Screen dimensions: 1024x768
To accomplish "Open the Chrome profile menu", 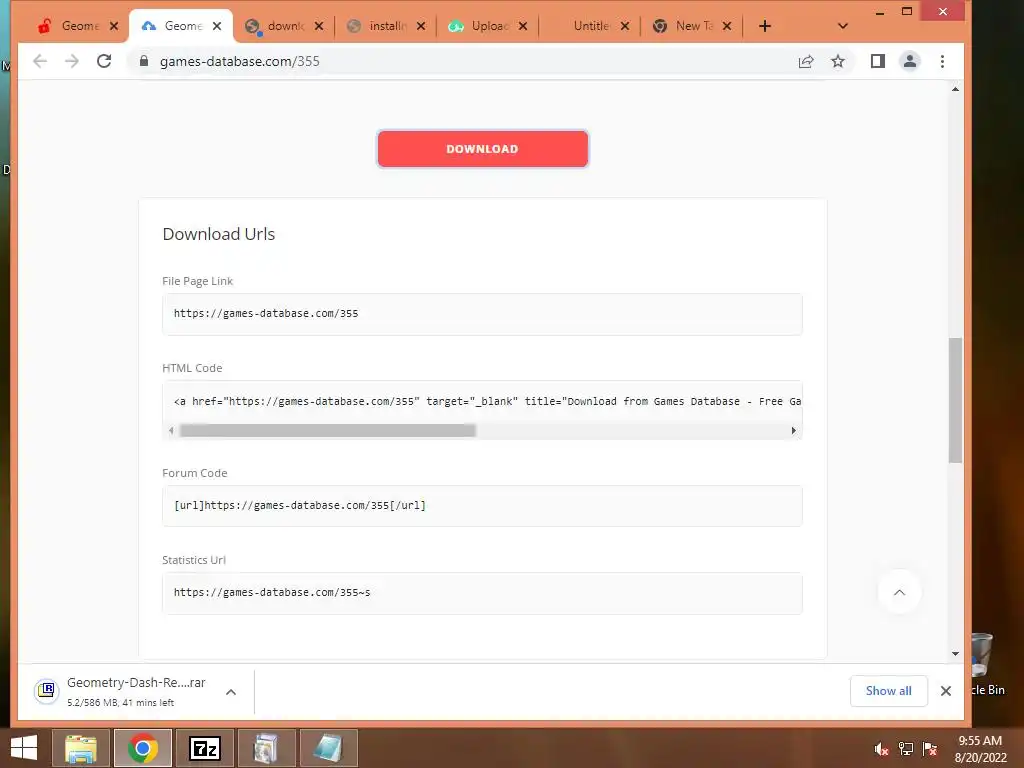I will point(910,61).
